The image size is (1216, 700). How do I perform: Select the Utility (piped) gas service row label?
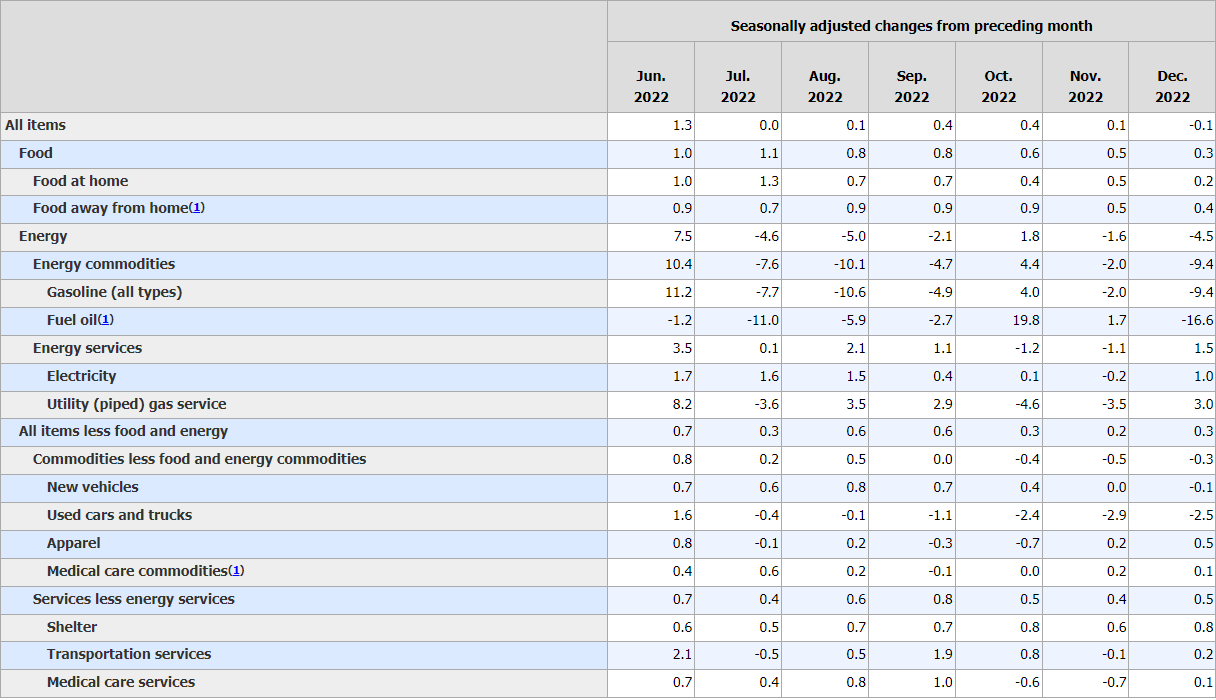(x=136, y=404)
